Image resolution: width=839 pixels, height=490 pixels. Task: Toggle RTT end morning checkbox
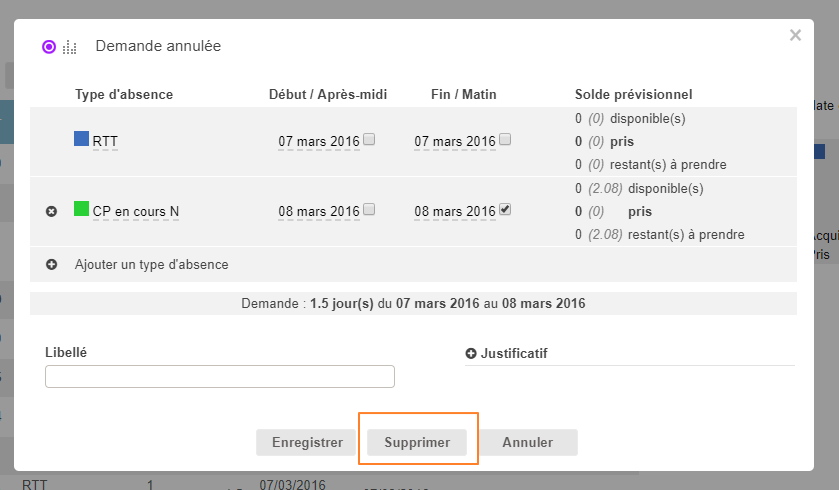[505, 140]
